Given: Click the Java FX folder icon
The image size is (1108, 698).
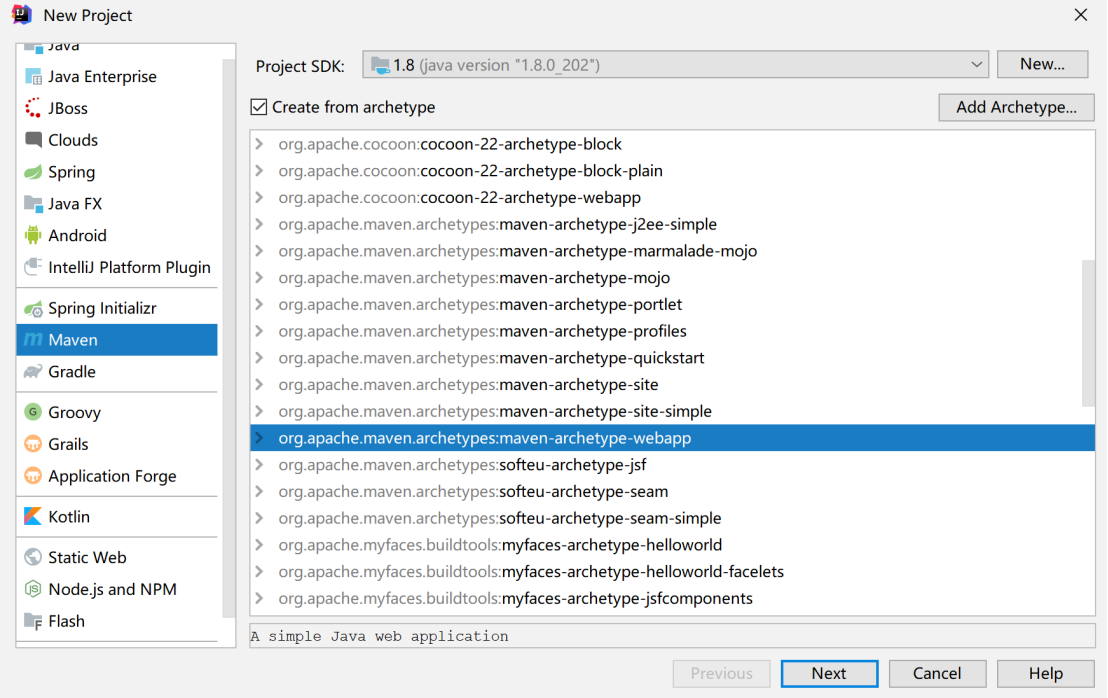Looking at the screenshot, I should click(33, 203).
